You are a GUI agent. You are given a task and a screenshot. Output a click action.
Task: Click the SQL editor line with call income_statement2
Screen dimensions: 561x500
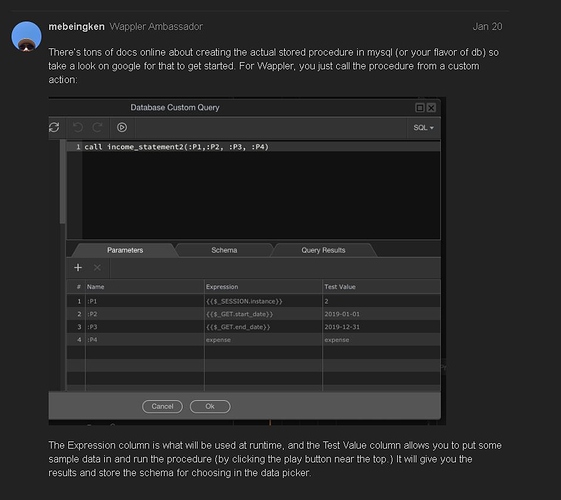(x=253, y=147)
